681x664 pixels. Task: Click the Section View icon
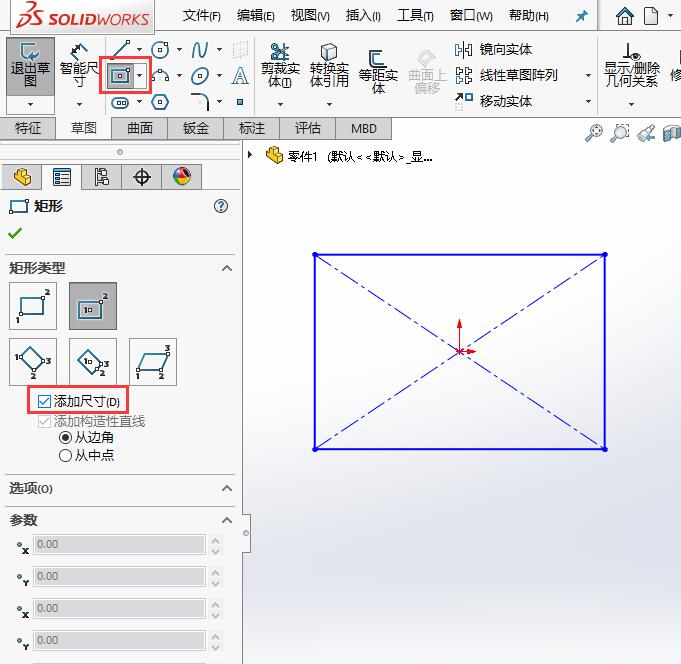[671, 133]
